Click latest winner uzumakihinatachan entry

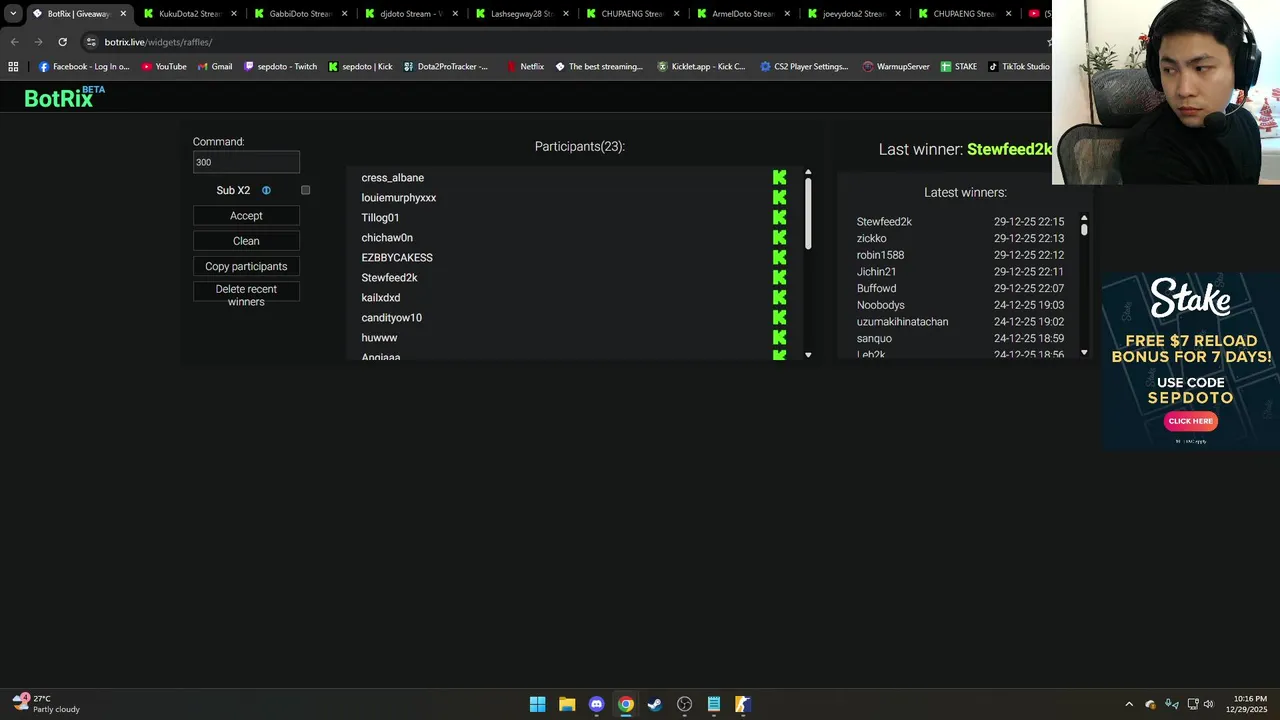[x=902, y=322]
